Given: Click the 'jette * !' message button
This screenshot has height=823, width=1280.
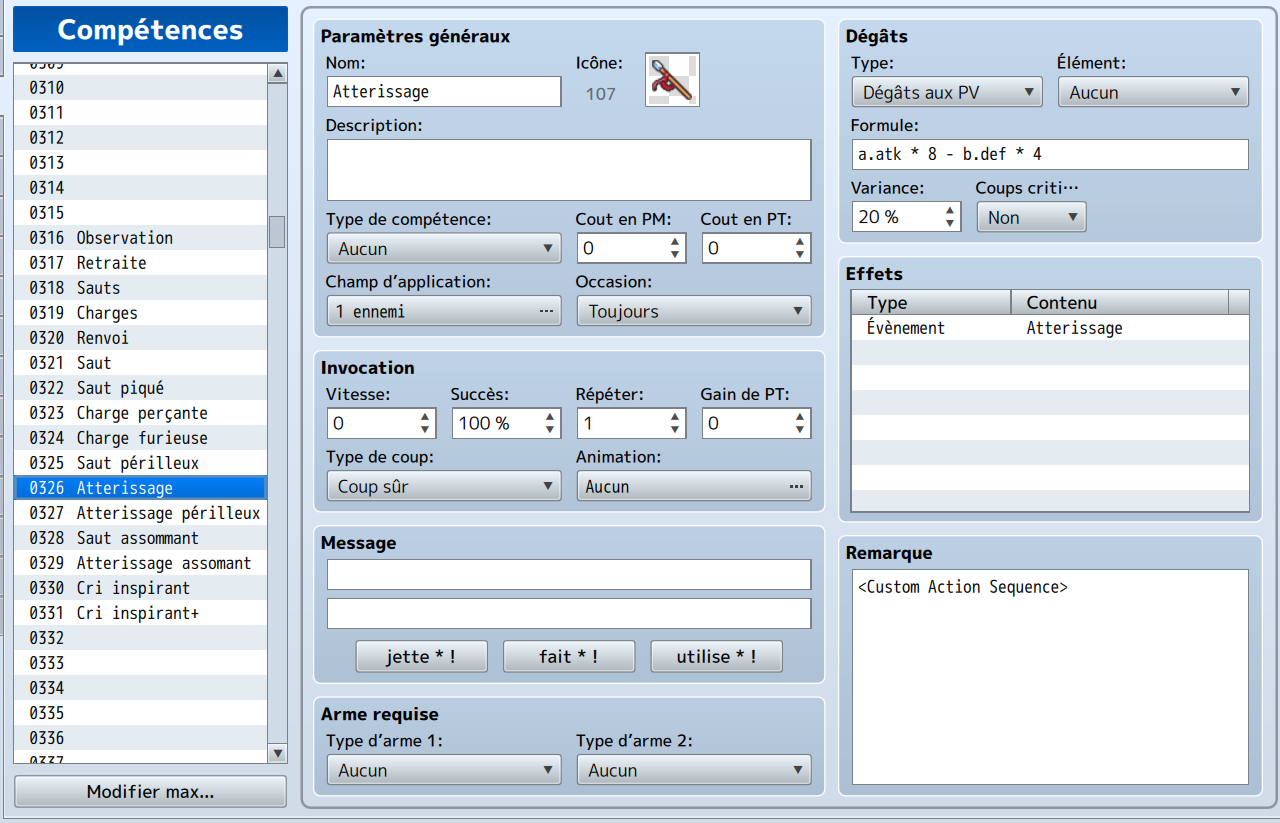Looking at the screenshot, I should click(421, 656).
